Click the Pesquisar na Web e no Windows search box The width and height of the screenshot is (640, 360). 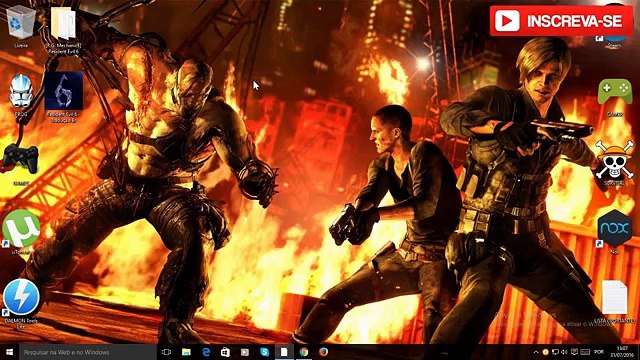87,352
